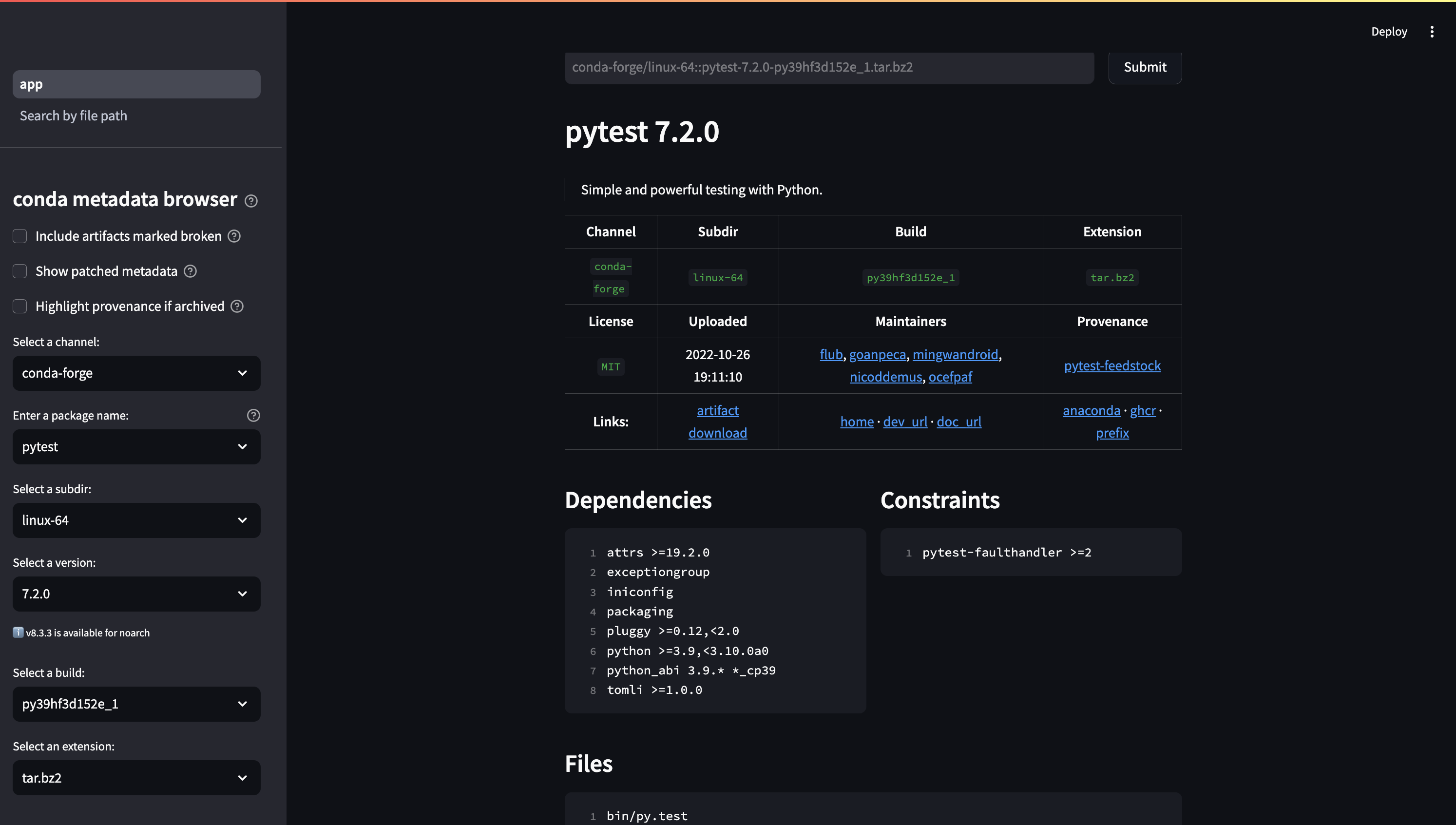This screenshot has width=1456, height=825.
Task: Expand the 7.2.0 version dropdown
Action: [136, 594]
